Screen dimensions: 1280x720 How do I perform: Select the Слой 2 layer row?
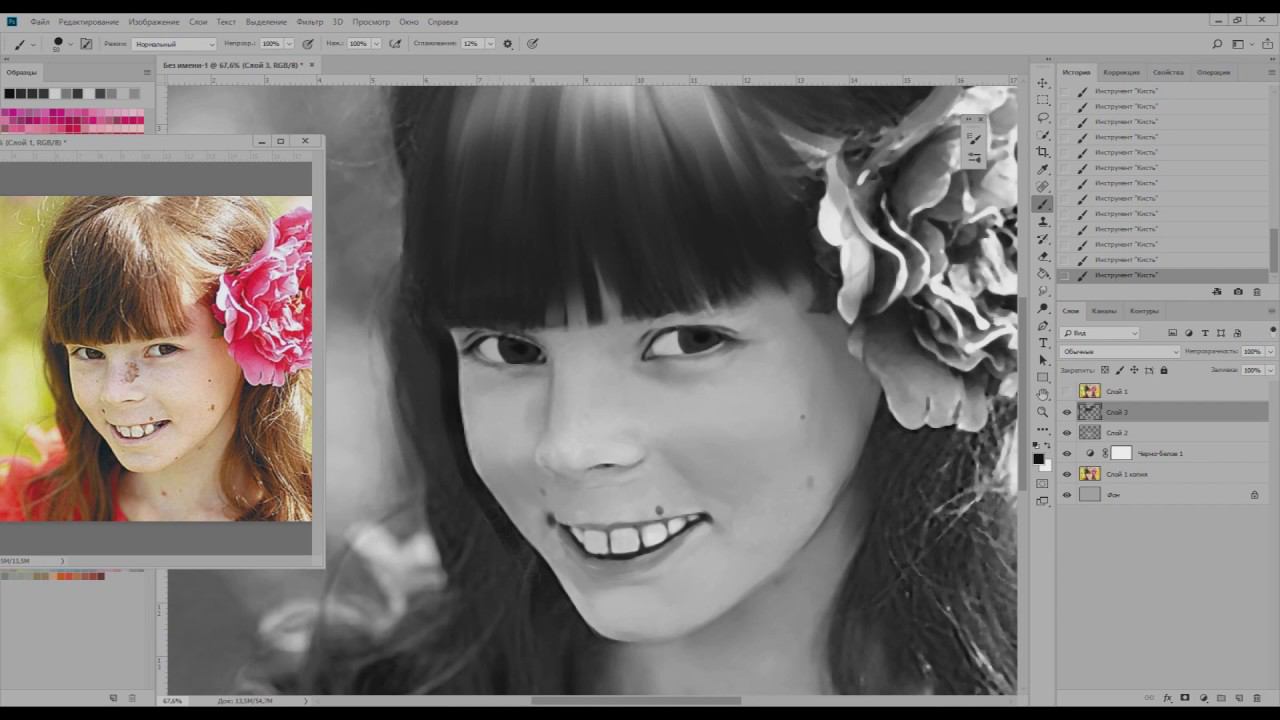click(x=1164, y=433)
